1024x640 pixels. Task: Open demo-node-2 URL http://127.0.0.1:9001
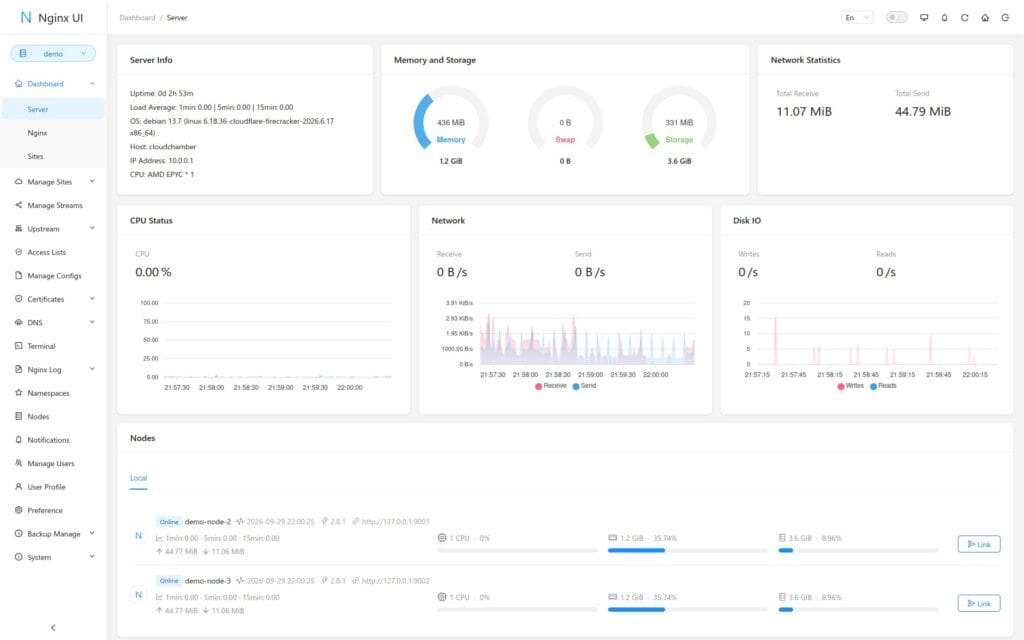pos(395,522)
